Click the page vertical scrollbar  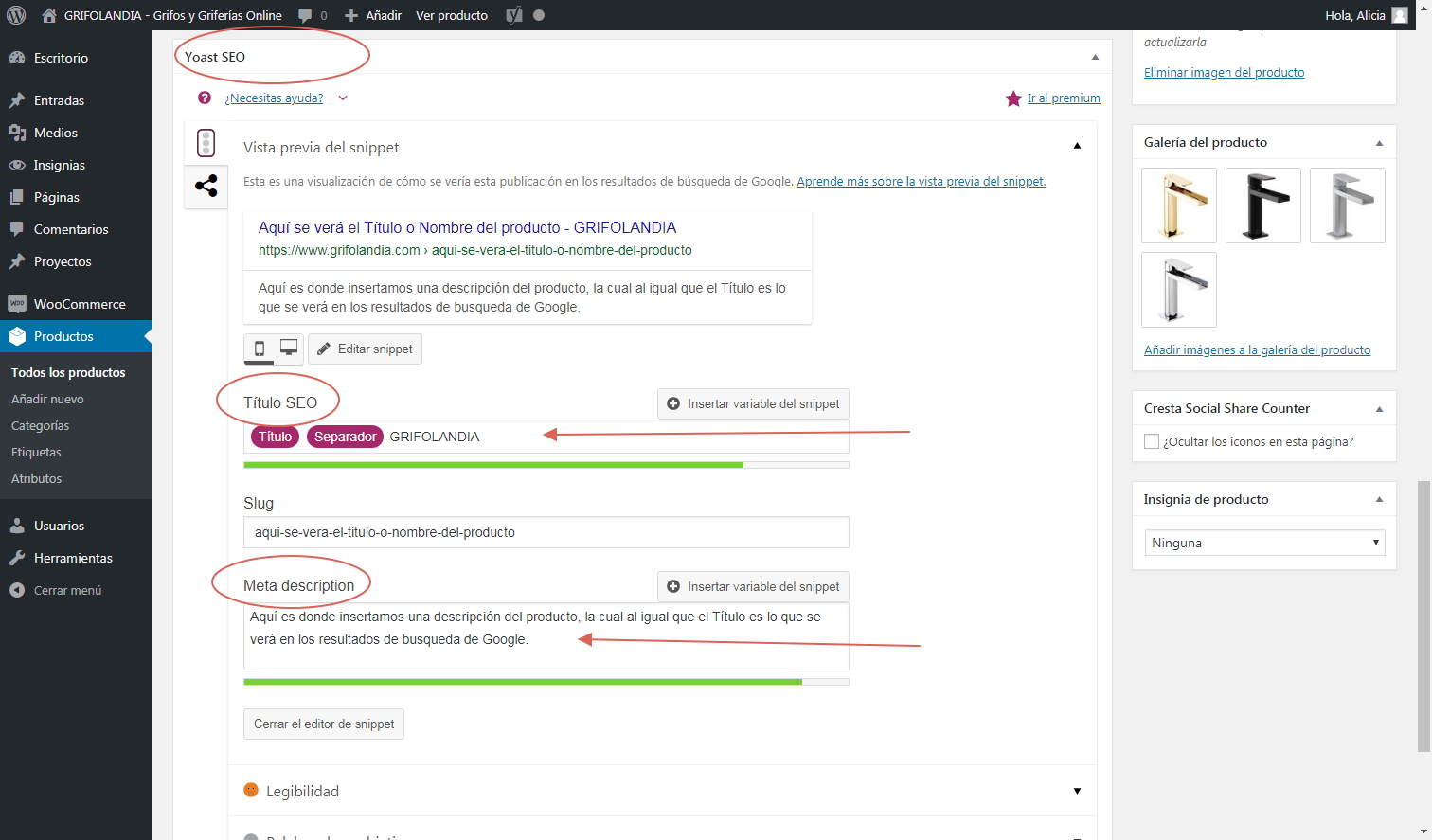click(1423, 616)
